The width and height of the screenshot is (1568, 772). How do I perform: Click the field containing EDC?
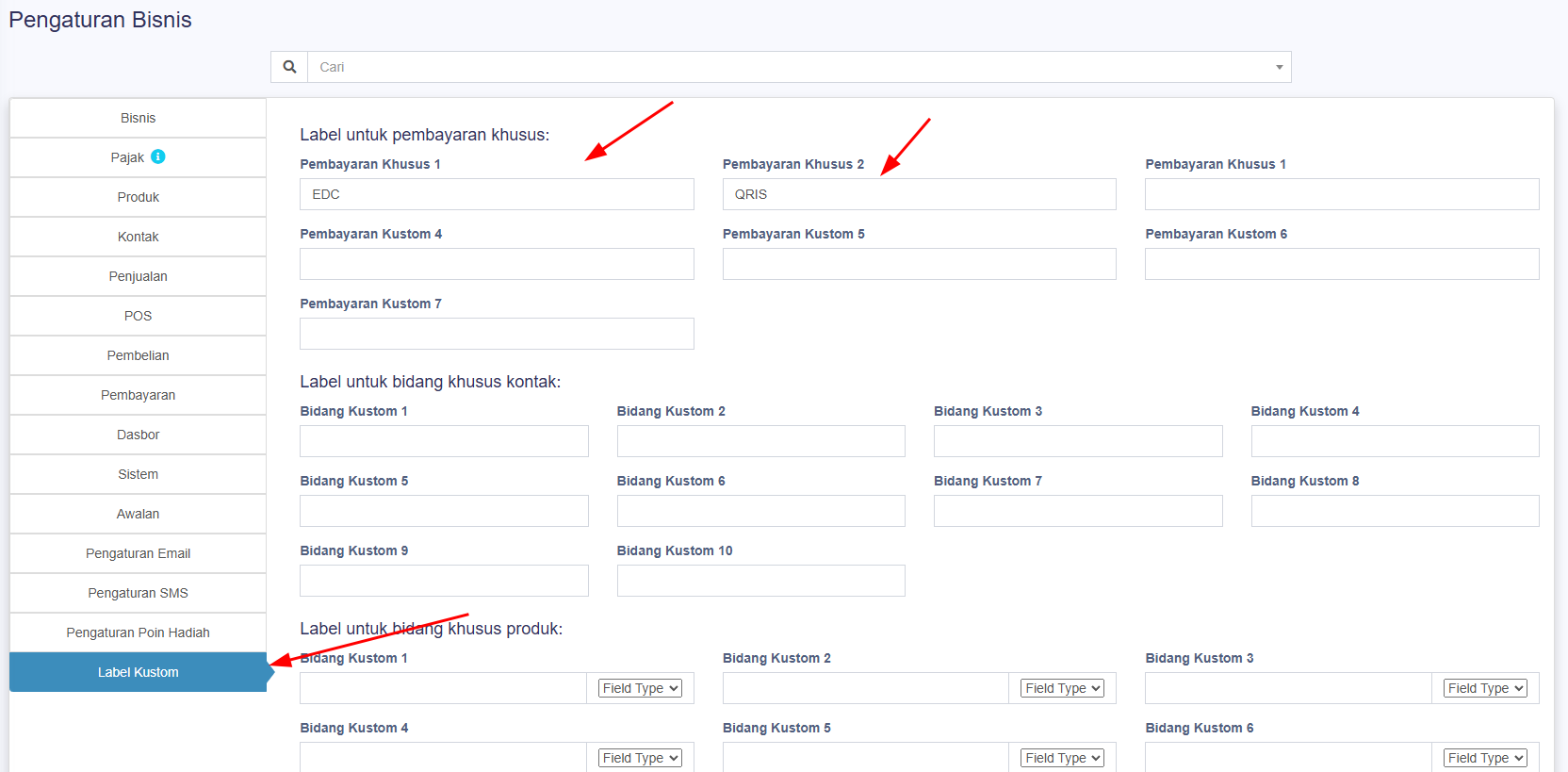497,194
